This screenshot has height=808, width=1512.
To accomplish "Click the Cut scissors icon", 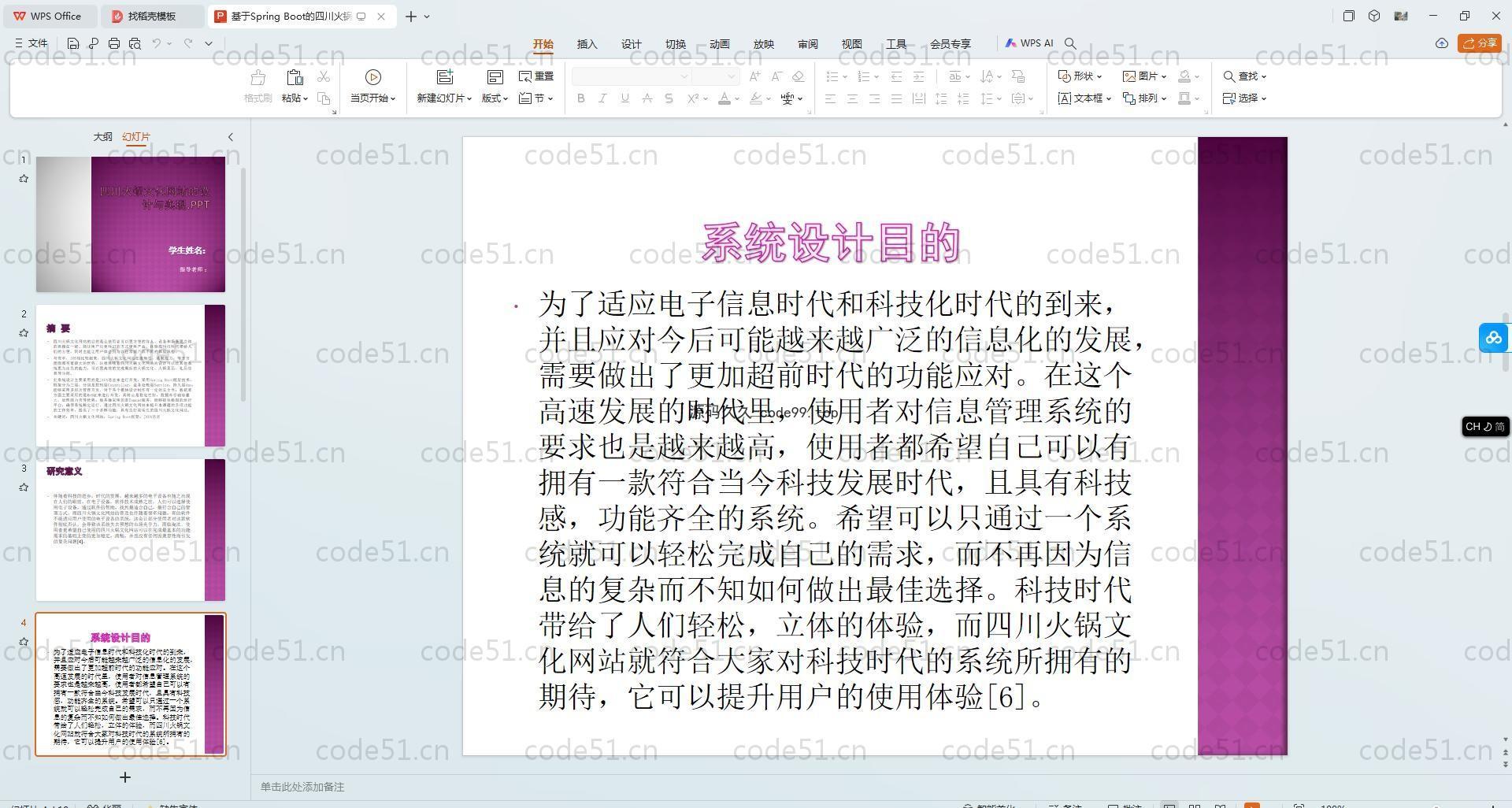I will (324, 76).
